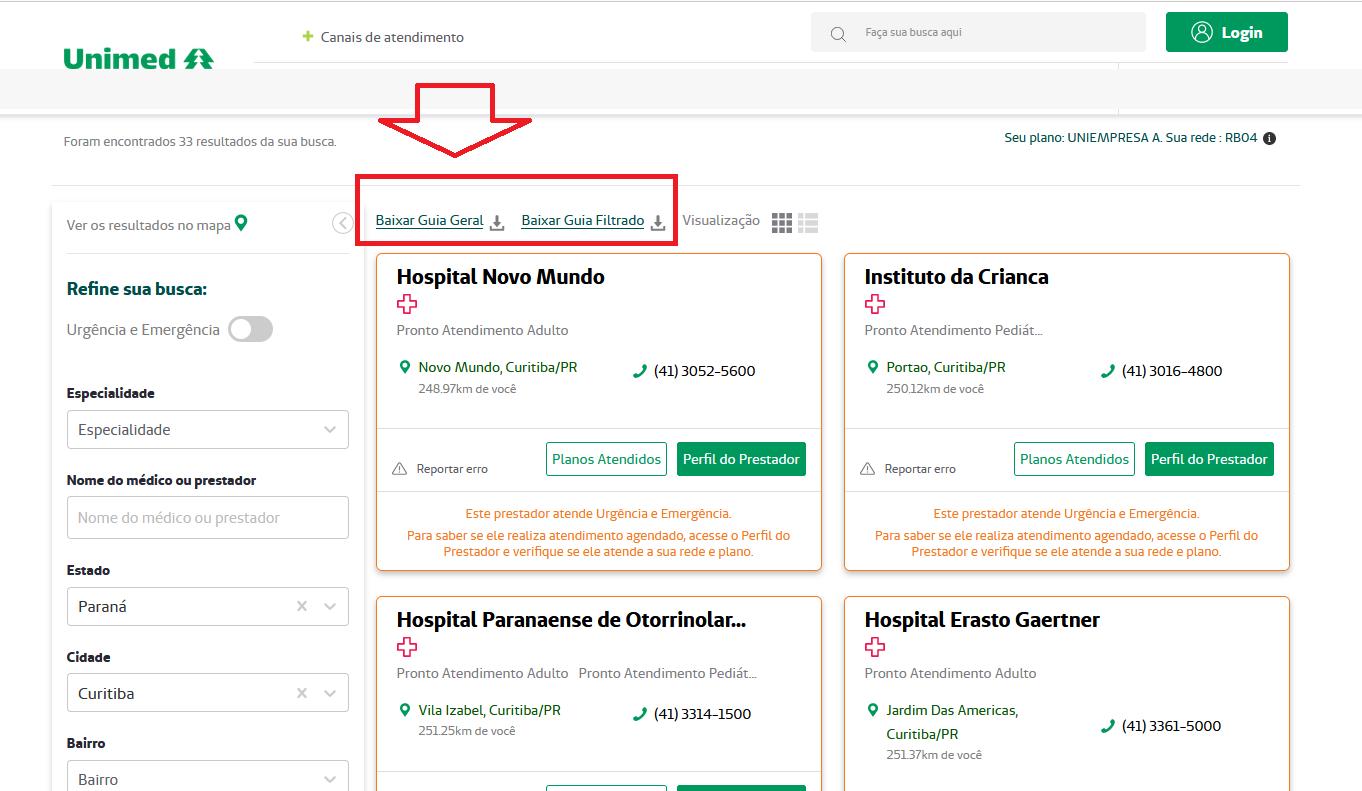Click location pin for Portao, Curitiba/PR

pos(873,367)
